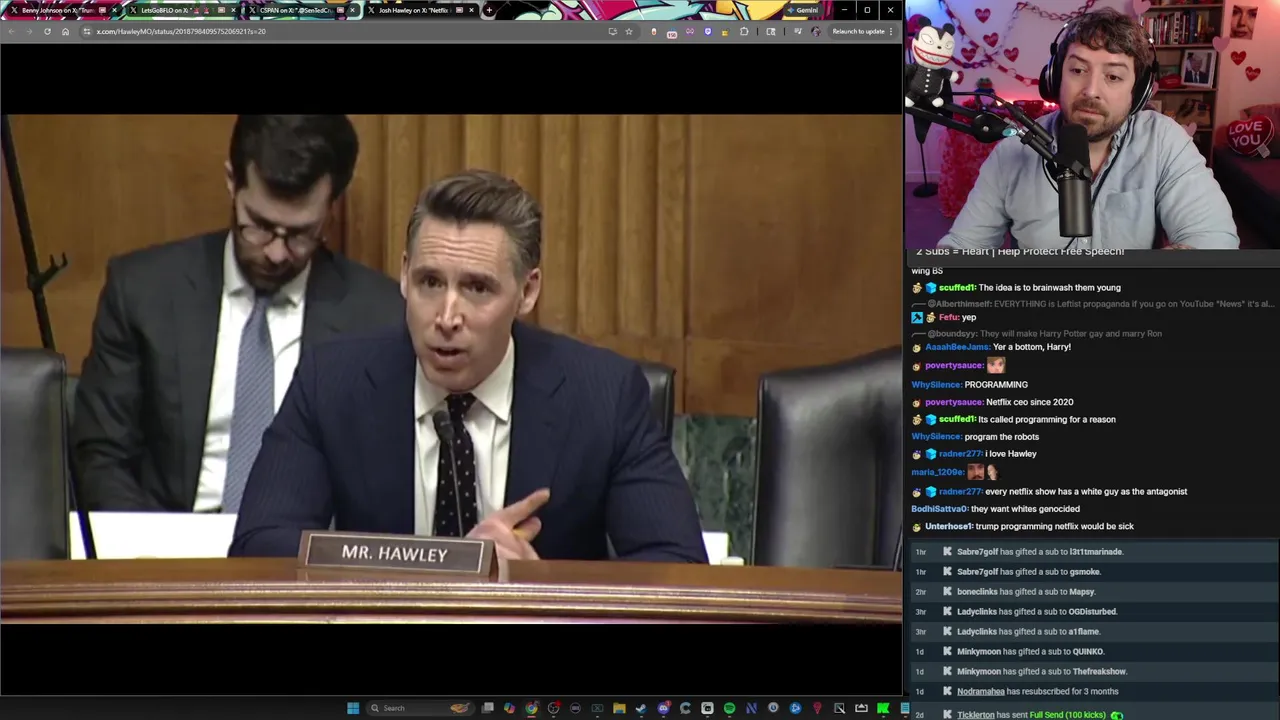Click WhySilence in PROGRAMMING message

(x=936, y=385)
